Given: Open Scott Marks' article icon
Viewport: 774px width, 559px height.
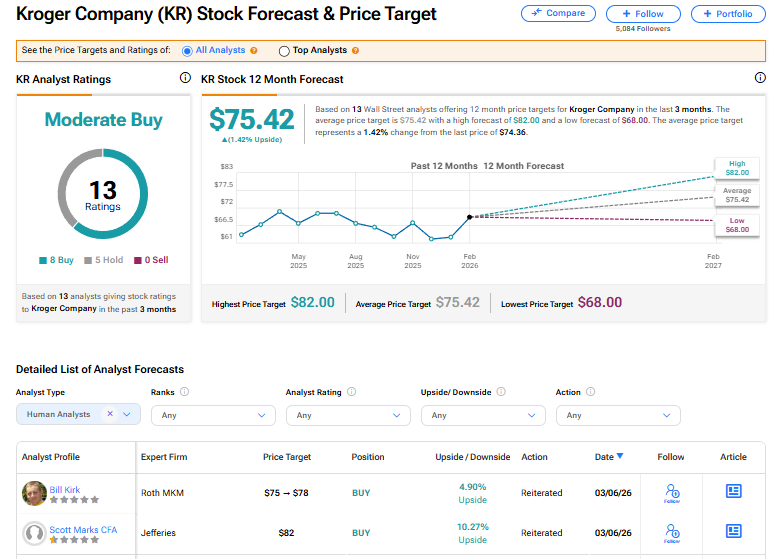Looking at the screenshot, I should [x=733, y=532].
